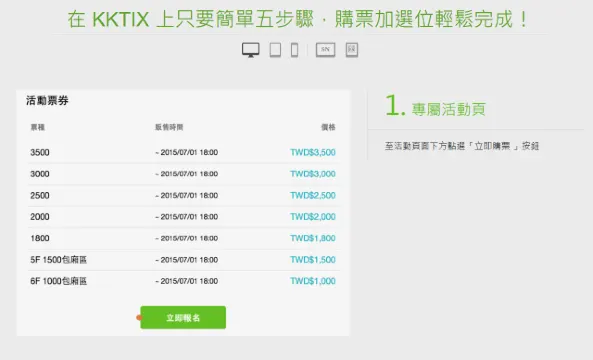Click the rightmost square character icon
The height and width of the screenshot is (360, 593).
[x=352, y=50]
